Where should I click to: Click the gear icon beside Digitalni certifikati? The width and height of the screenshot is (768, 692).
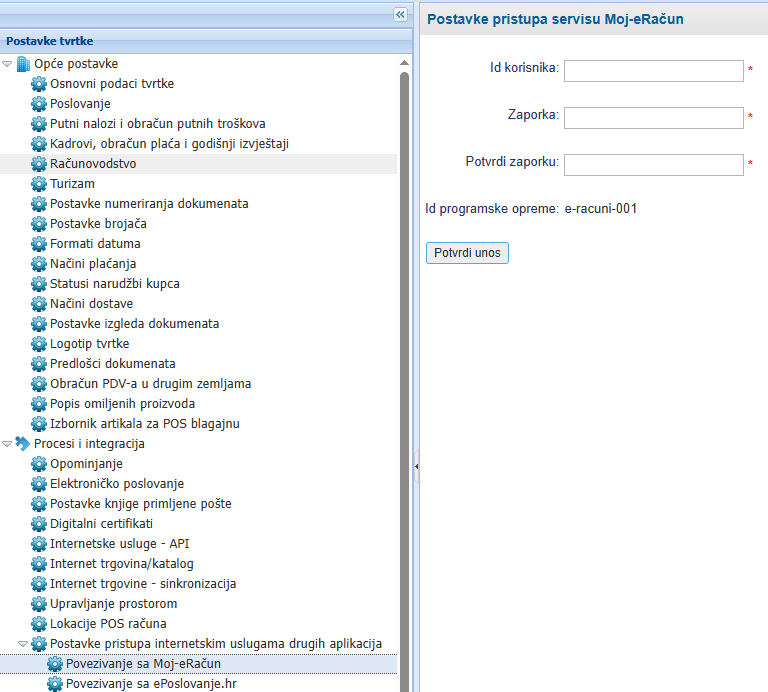(x=39, y=524)
